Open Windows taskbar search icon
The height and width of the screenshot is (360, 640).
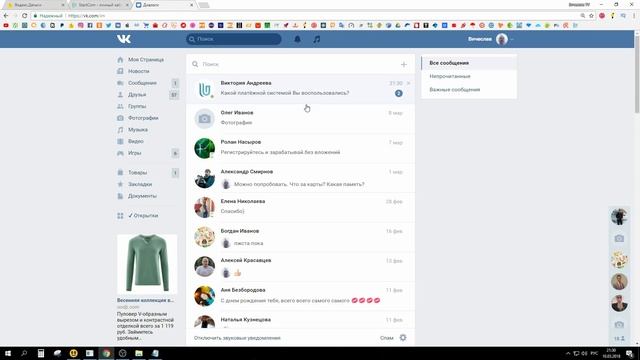click(x=24, y=353)
